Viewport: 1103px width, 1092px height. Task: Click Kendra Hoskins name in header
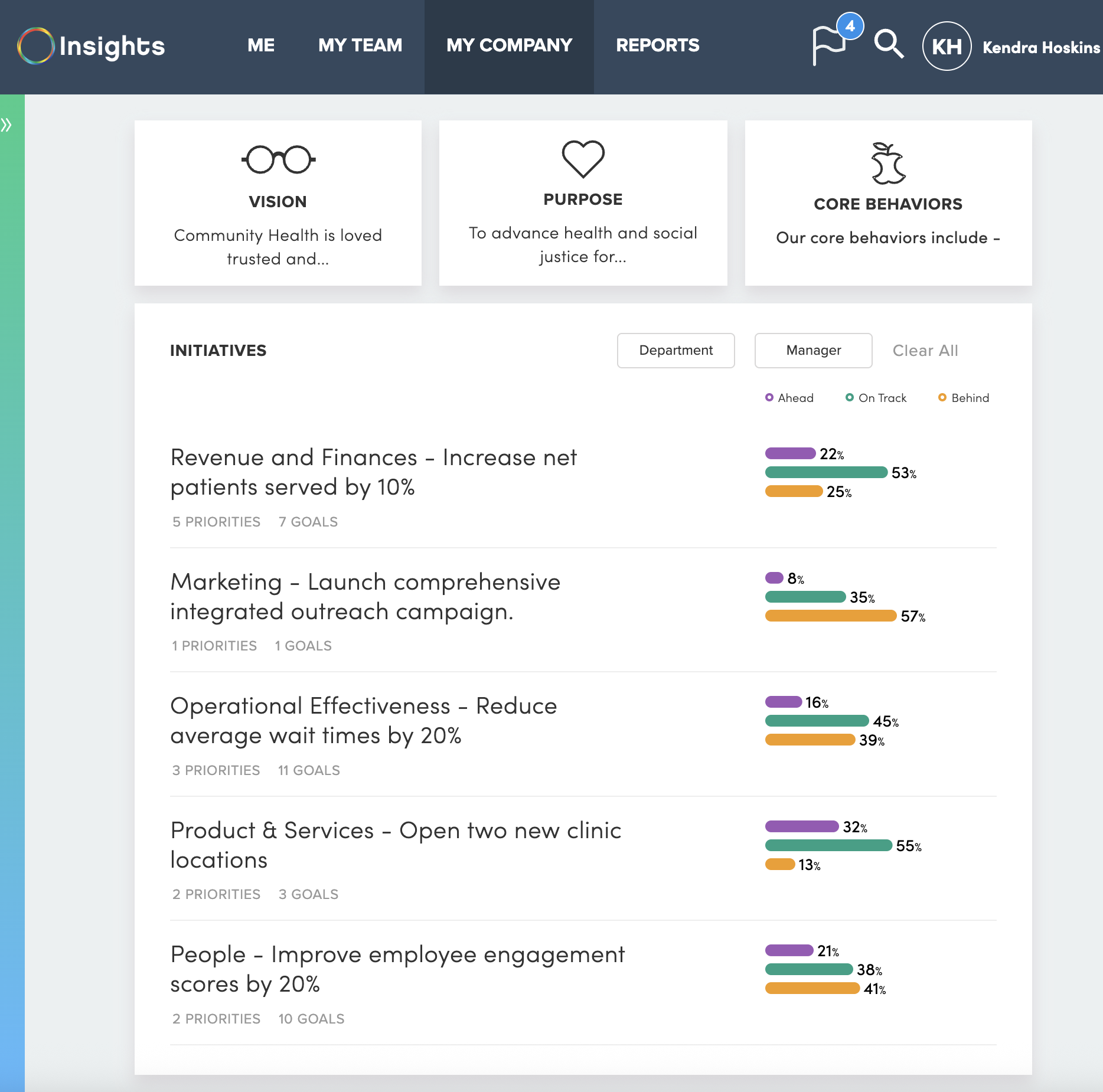point(1041,47)
